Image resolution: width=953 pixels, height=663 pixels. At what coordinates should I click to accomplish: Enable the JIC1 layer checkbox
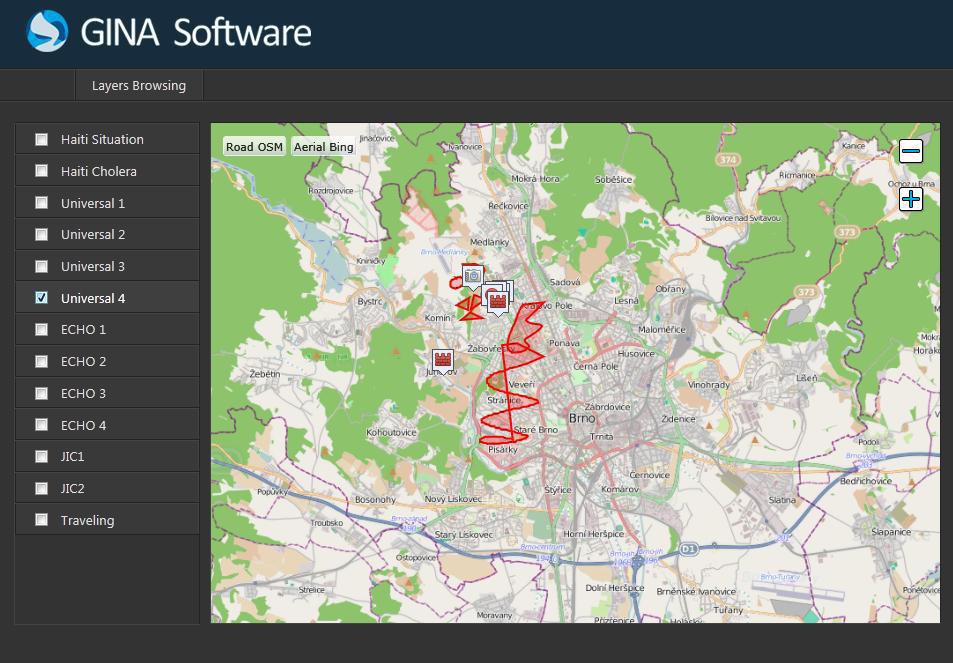click(x=41, y=456)
